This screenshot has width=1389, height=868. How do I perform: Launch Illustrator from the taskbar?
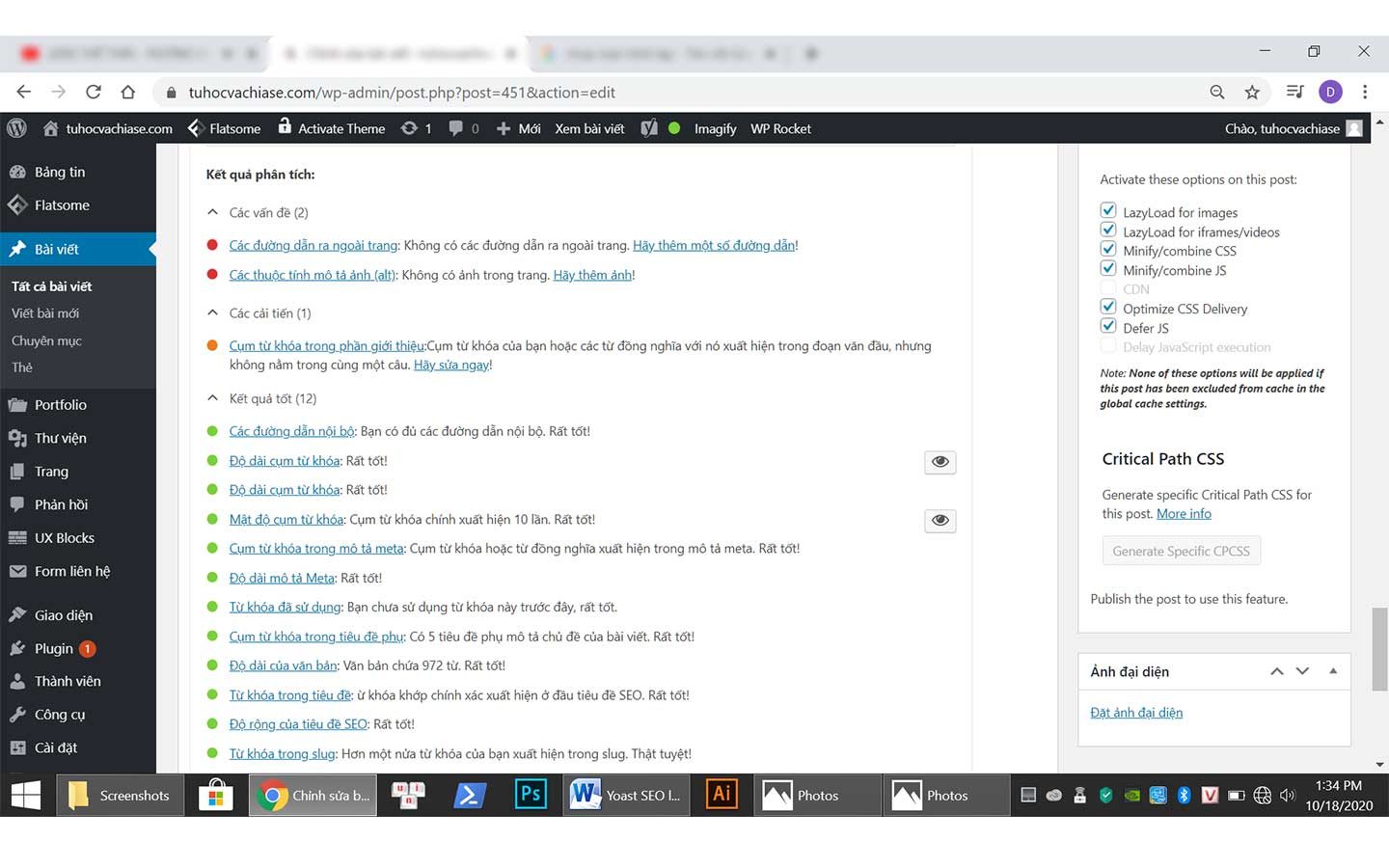click(722, 795)
